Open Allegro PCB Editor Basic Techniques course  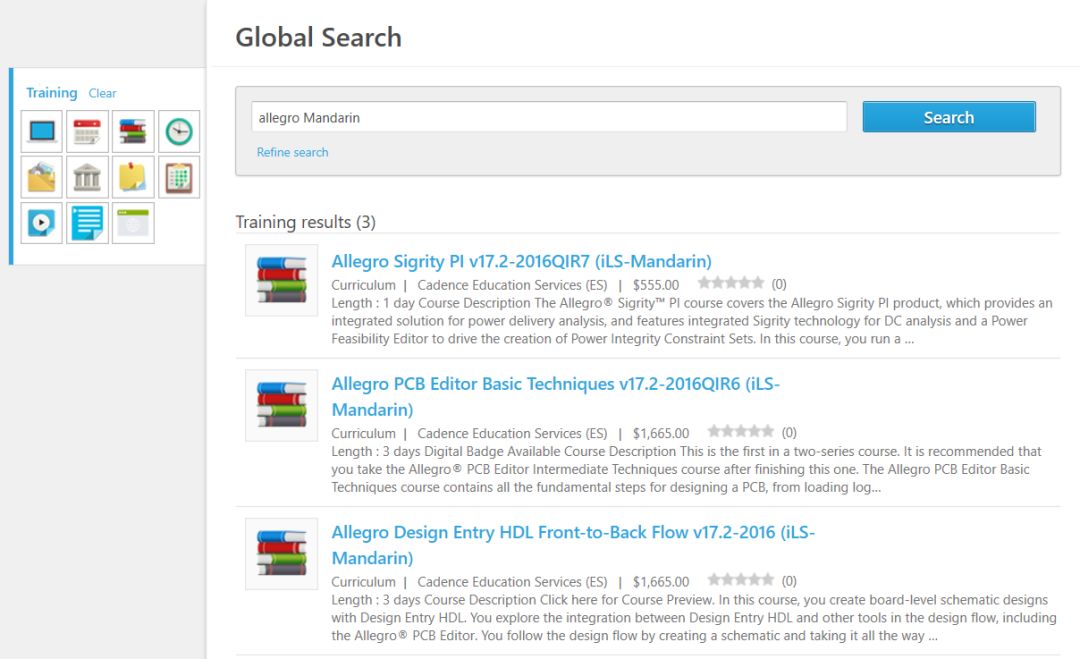coord(555,397)
